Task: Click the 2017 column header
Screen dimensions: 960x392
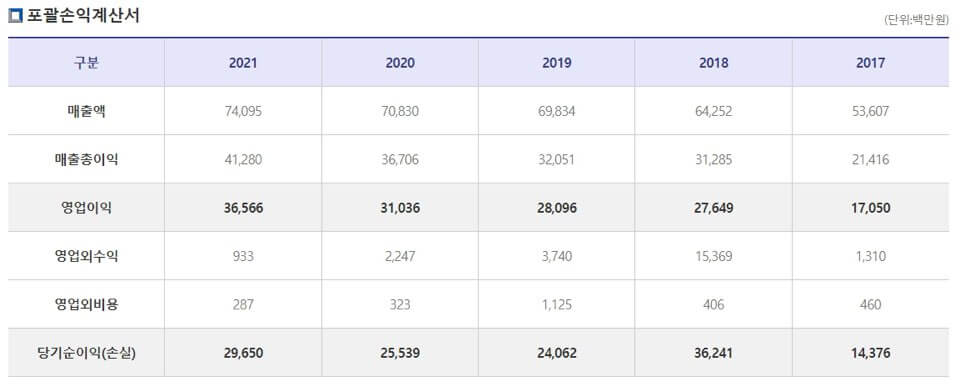Action: pyautogui.click(x=871, y=63)
